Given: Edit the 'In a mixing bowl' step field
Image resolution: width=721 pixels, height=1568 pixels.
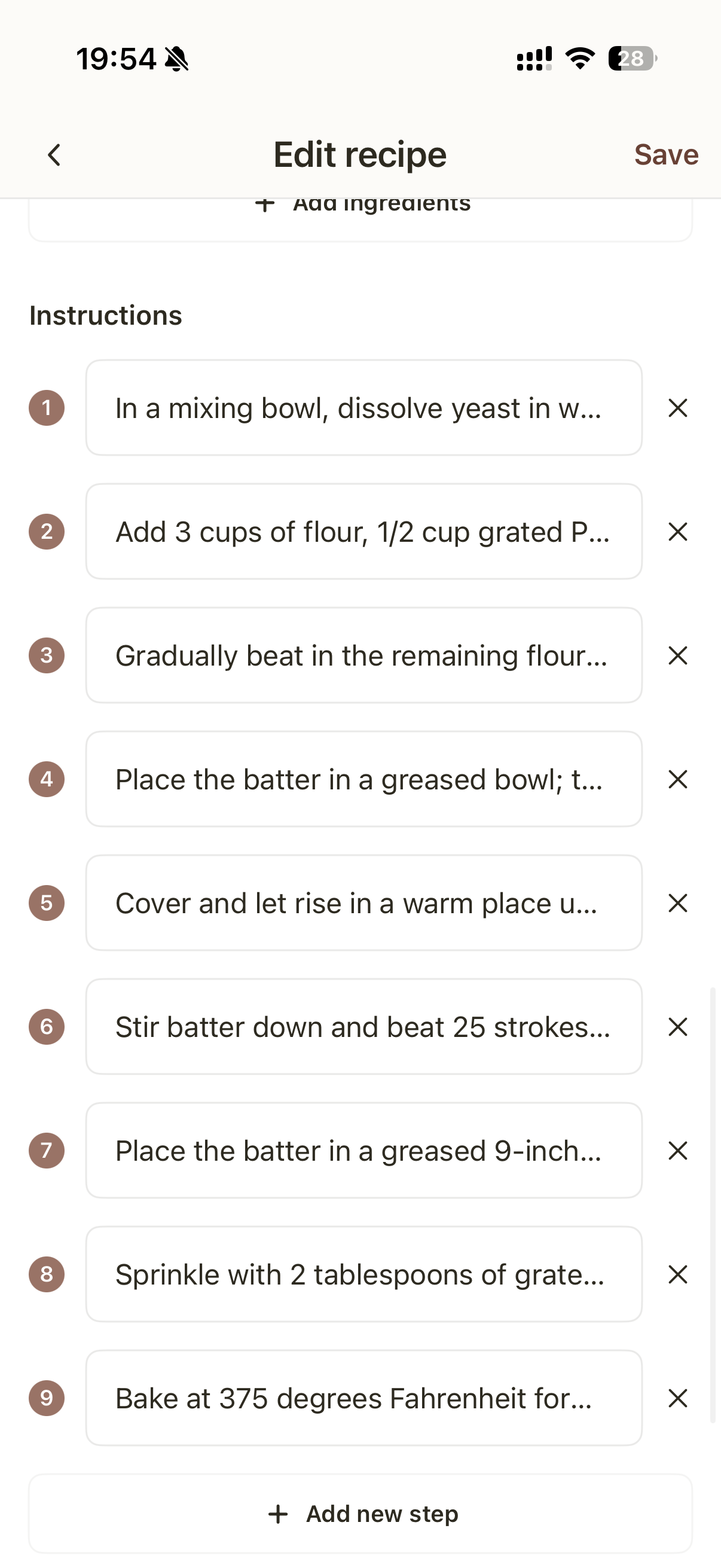Looking at the screenshot, I should pos(363,408).
